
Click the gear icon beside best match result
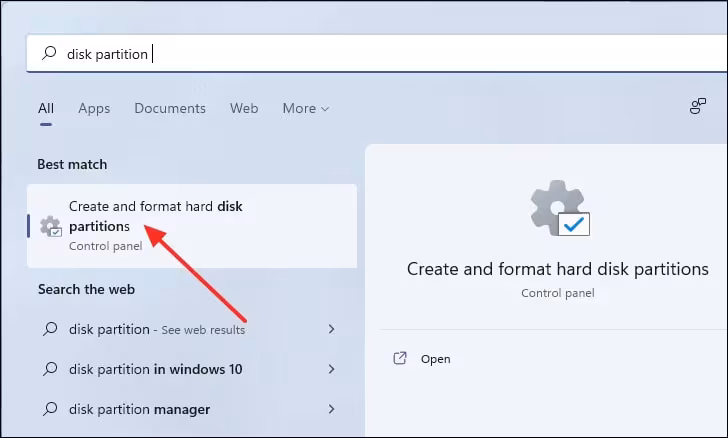tap(50, 226)
